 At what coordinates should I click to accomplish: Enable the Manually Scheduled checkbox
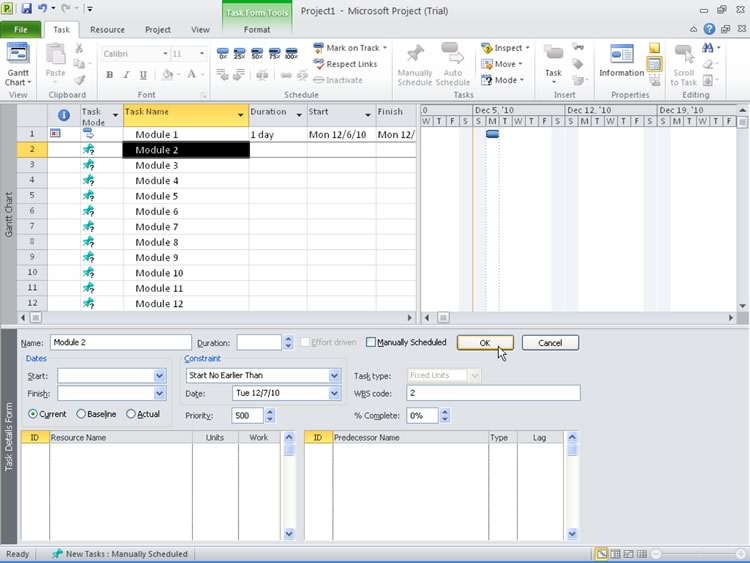371,343
